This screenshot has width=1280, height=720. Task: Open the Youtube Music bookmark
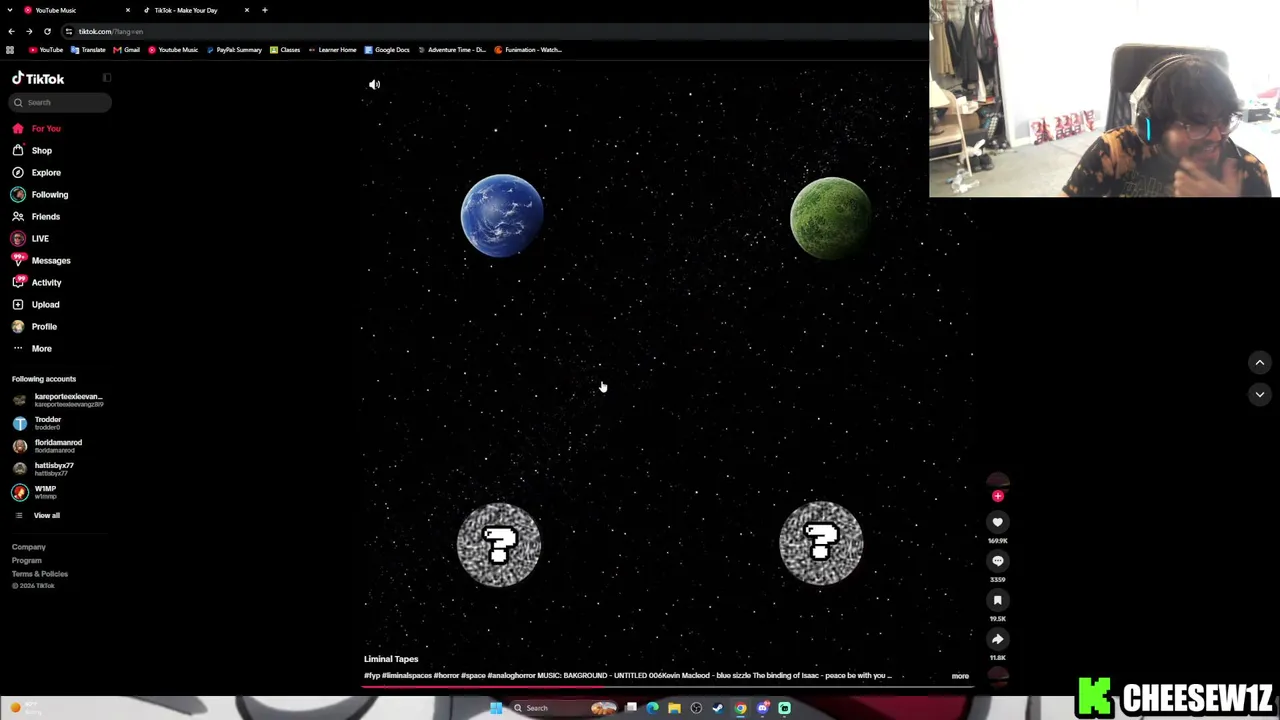click(173, 50)
